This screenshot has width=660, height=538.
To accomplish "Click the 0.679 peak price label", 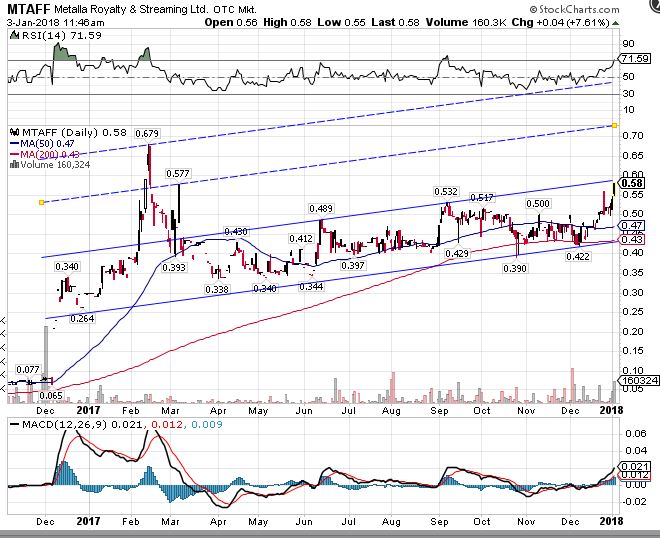I will click(147, 133).
